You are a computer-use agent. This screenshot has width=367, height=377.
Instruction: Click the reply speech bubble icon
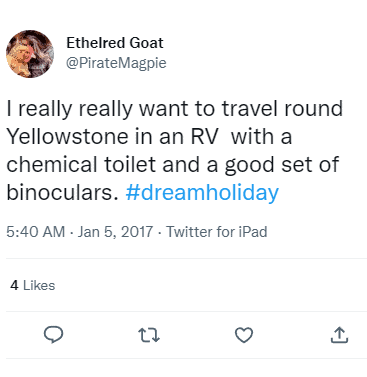(x=53, y=335)
